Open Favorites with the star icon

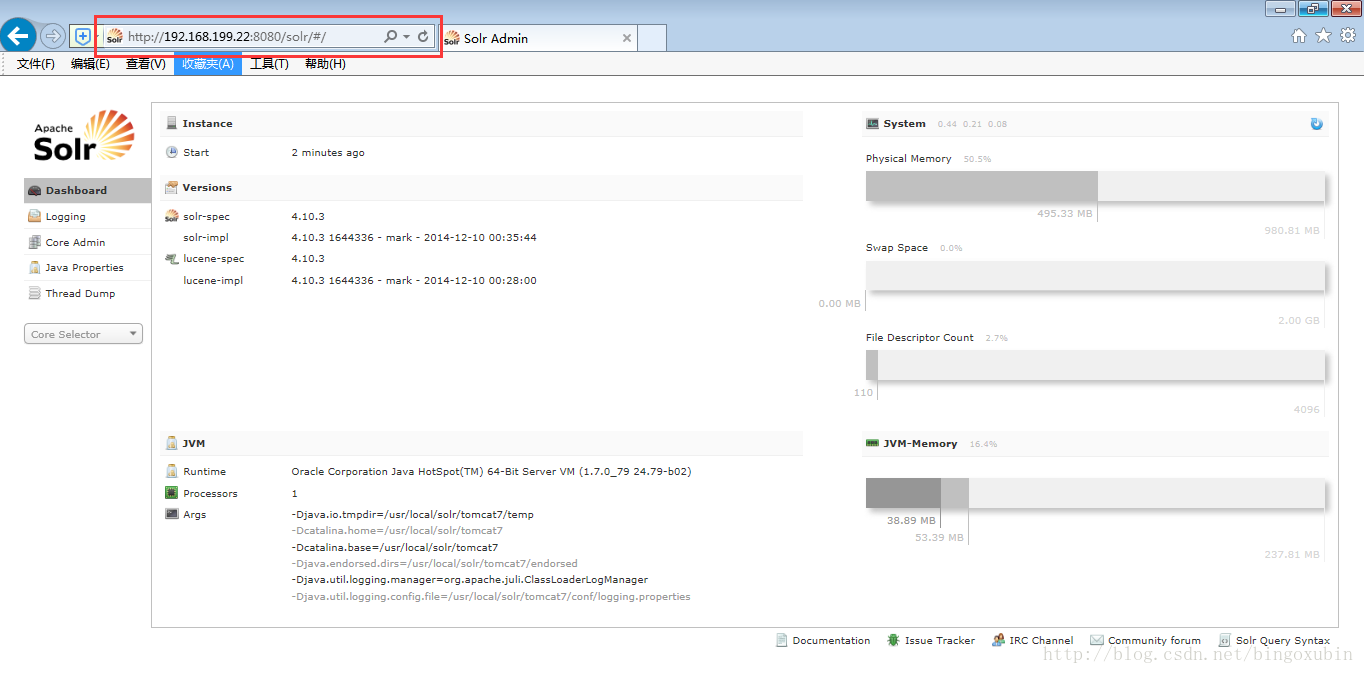coord(1323,36)
